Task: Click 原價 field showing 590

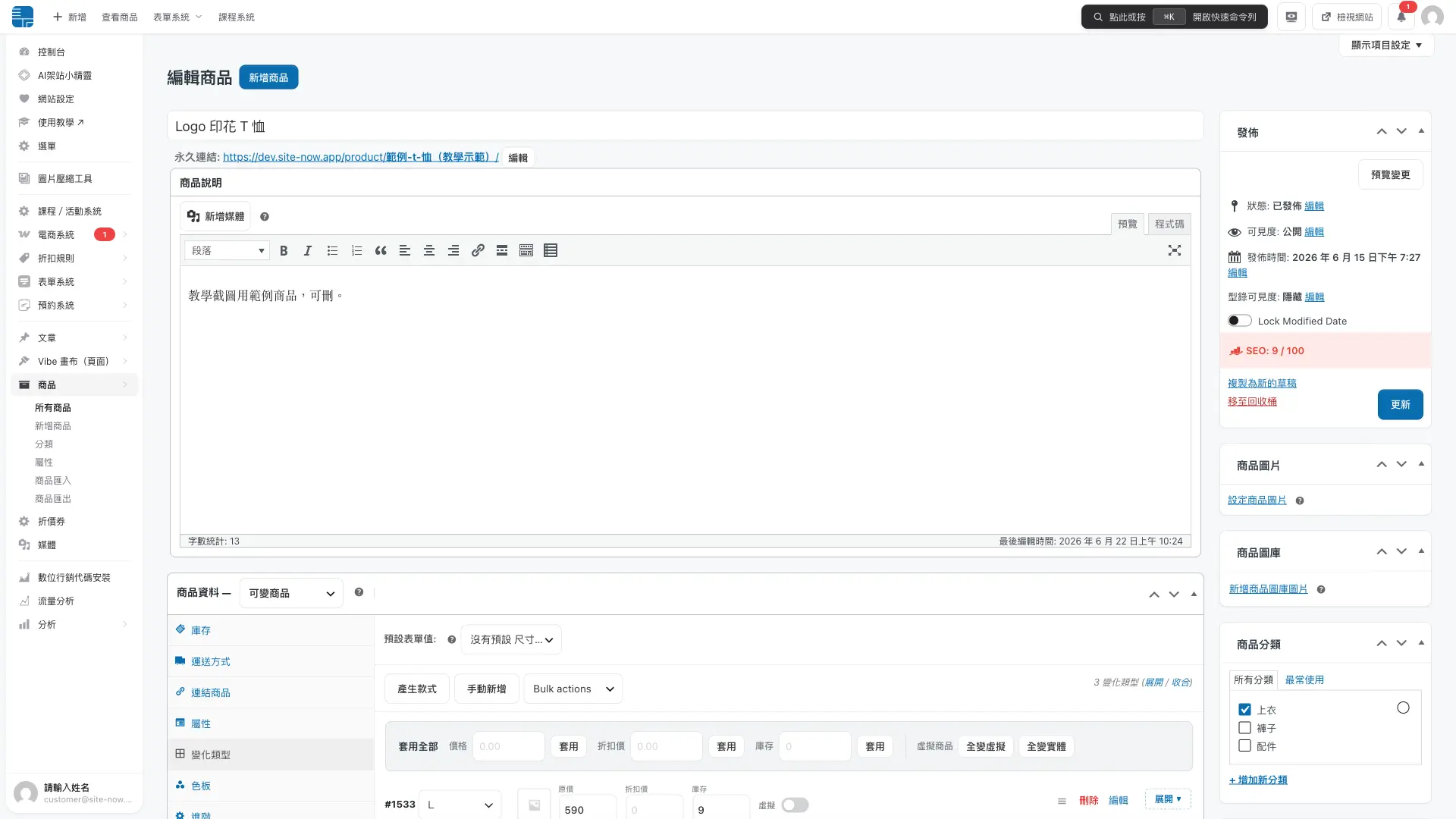Action: 588,808
